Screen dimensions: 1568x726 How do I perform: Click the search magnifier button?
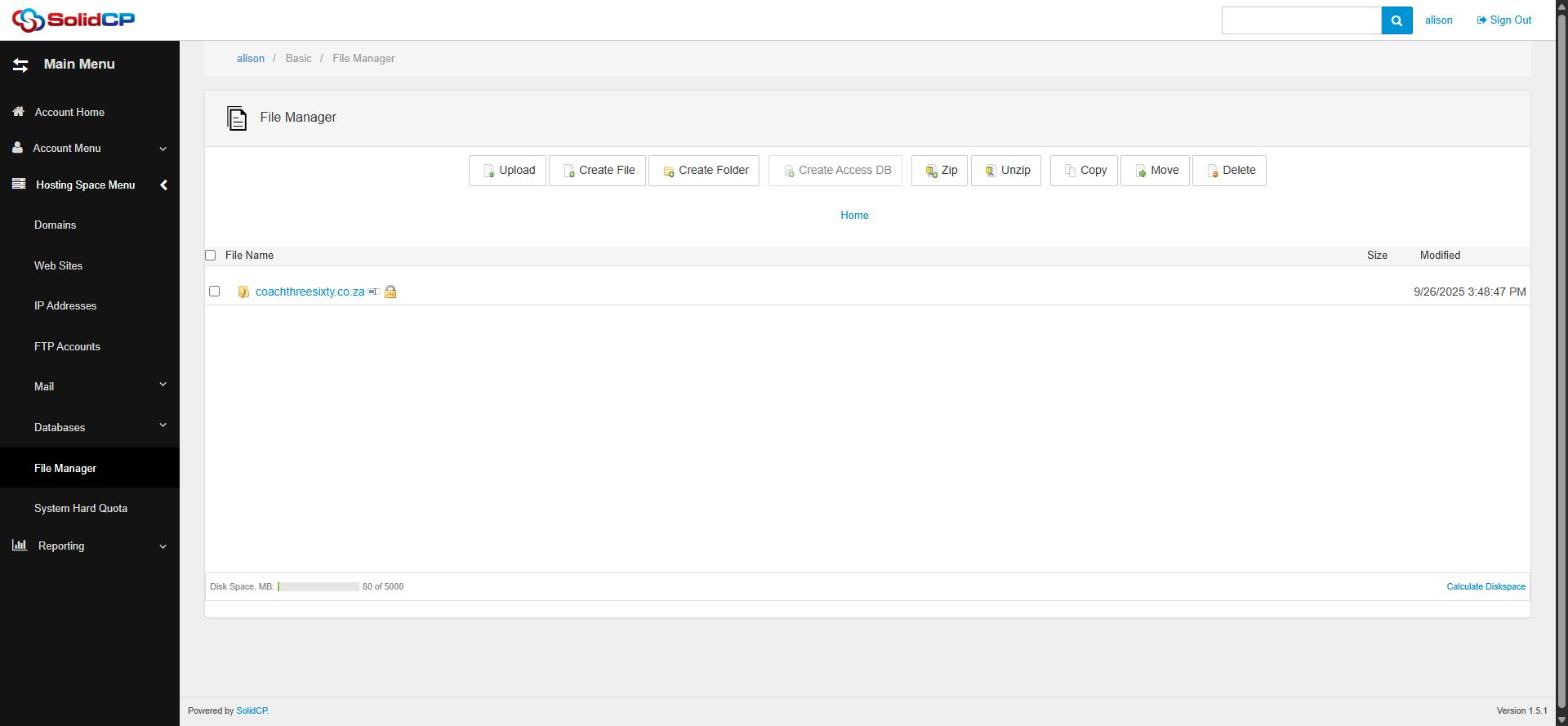[1397, 20]
